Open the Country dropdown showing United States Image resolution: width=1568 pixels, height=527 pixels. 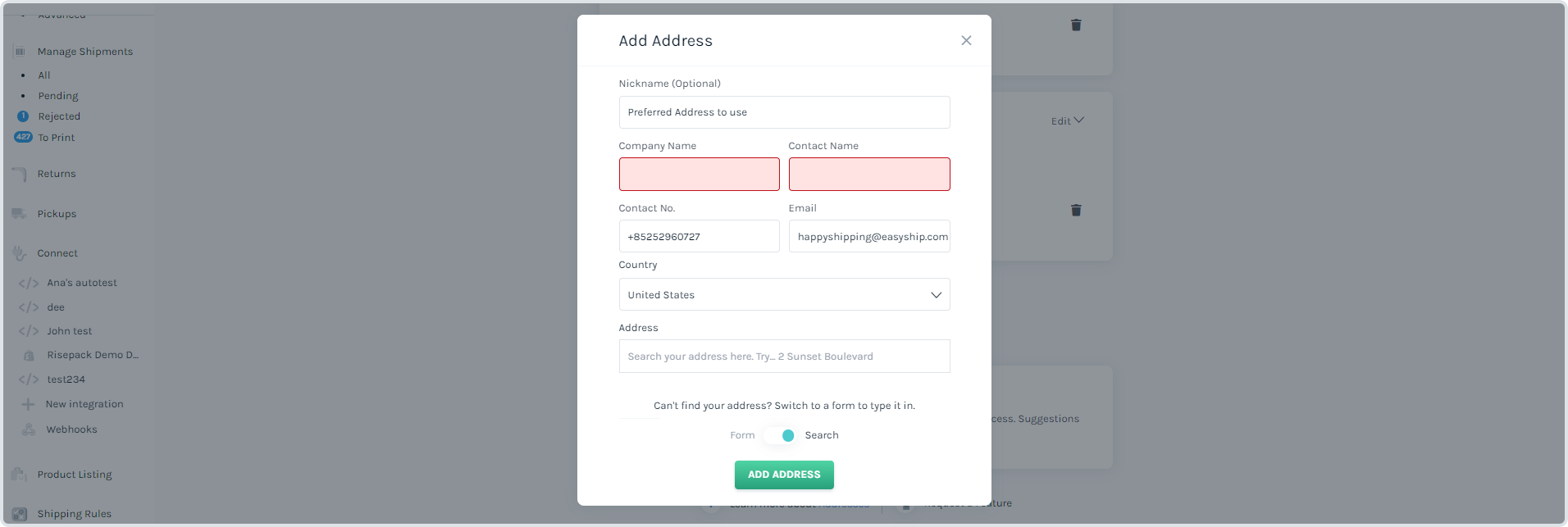coord(784,294)
